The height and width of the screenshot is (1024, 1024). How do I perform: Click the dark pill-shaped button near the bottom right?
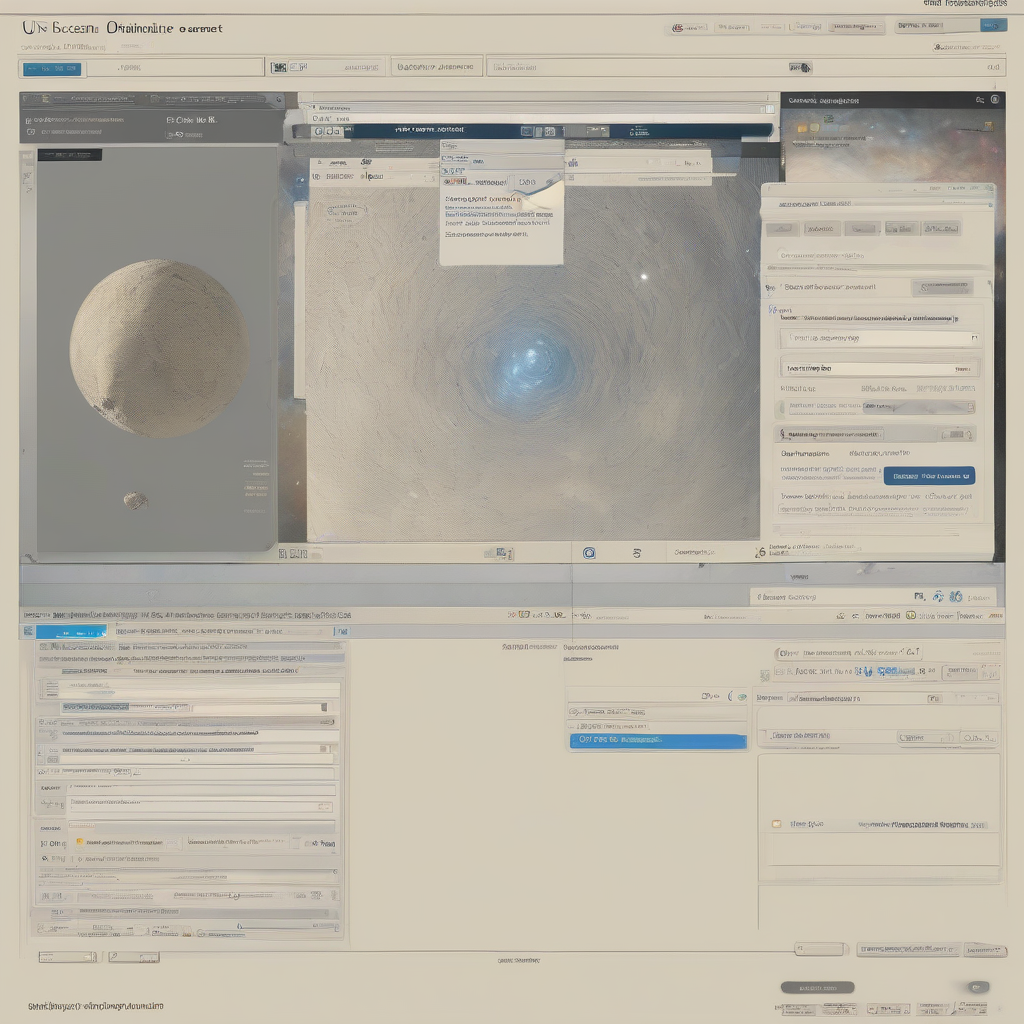817,987
